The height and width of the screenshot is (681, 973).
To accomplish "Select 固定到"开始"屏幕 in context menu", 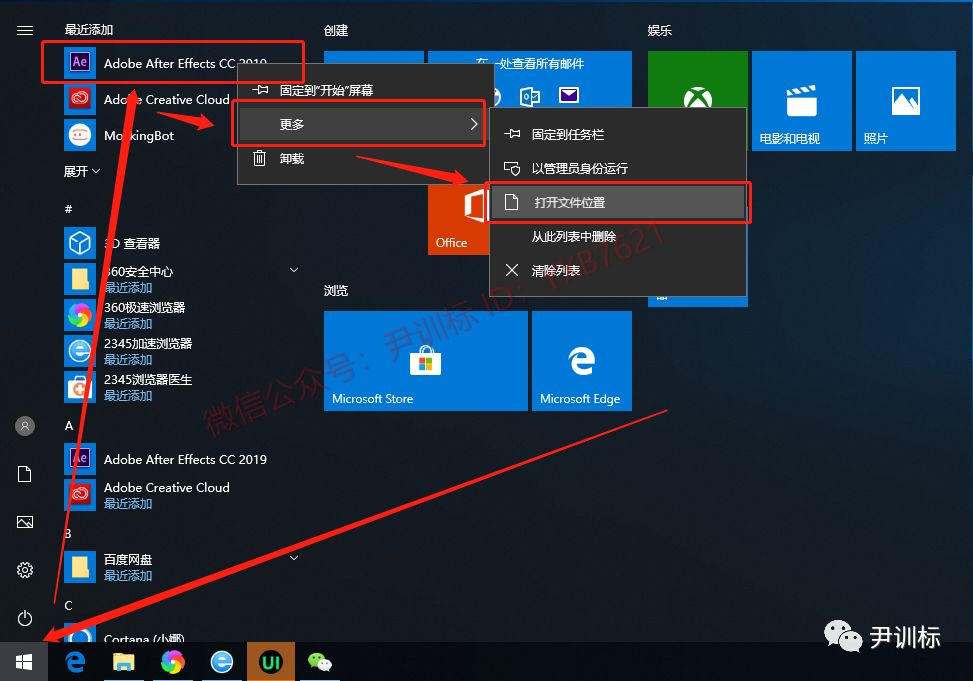I will [365, 90].
